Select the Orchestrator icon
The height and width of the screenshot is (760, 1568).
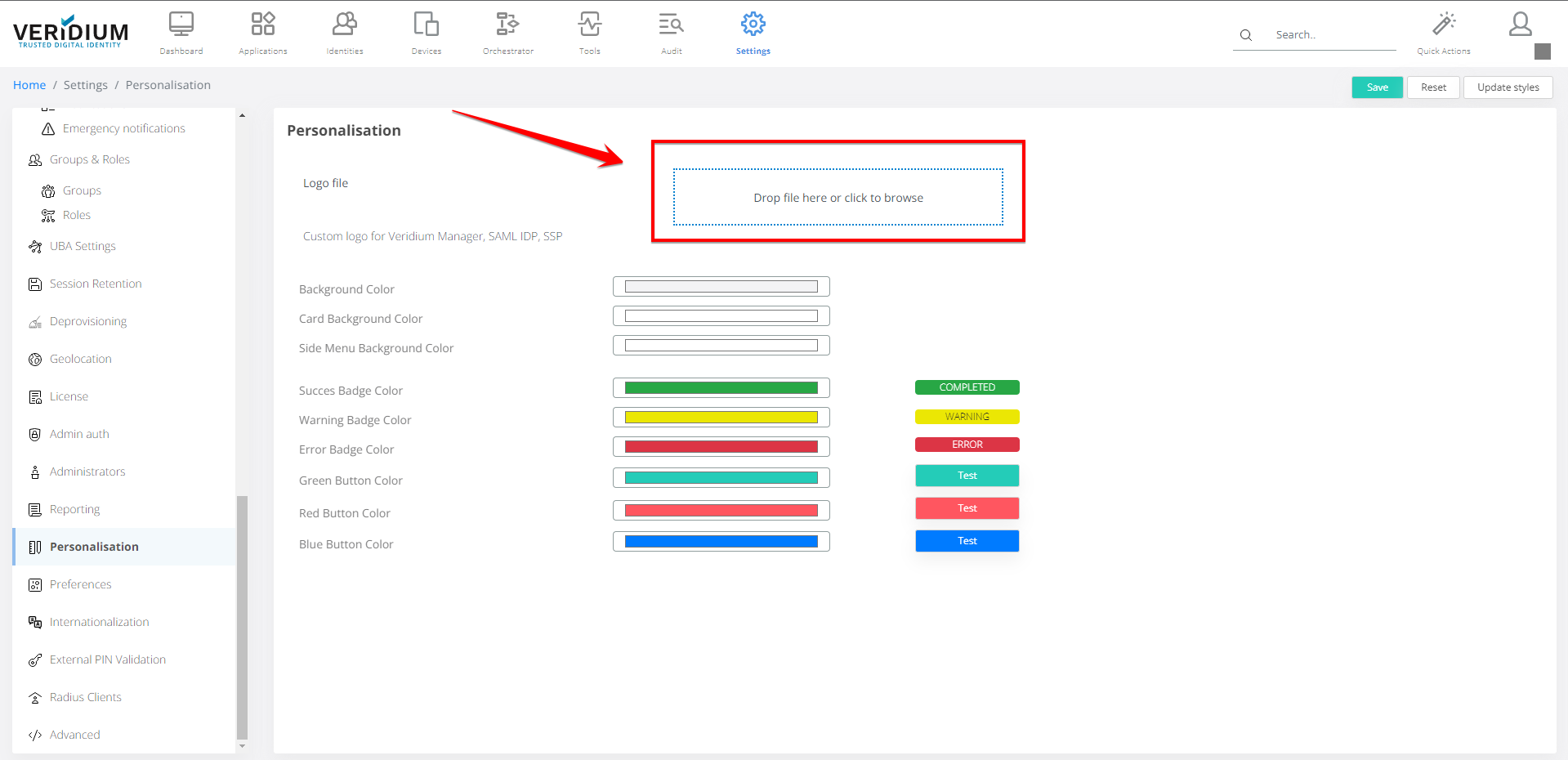(507, 25)
